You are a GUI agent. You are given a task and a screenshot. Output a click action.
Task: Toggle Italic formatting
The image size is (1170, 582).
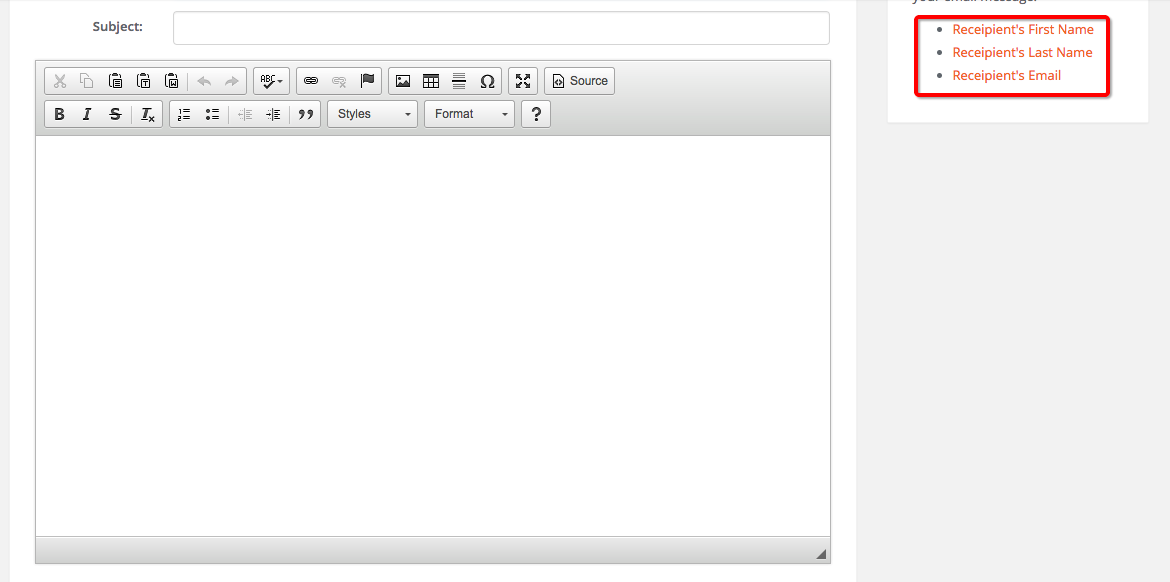tap(87, 114)
